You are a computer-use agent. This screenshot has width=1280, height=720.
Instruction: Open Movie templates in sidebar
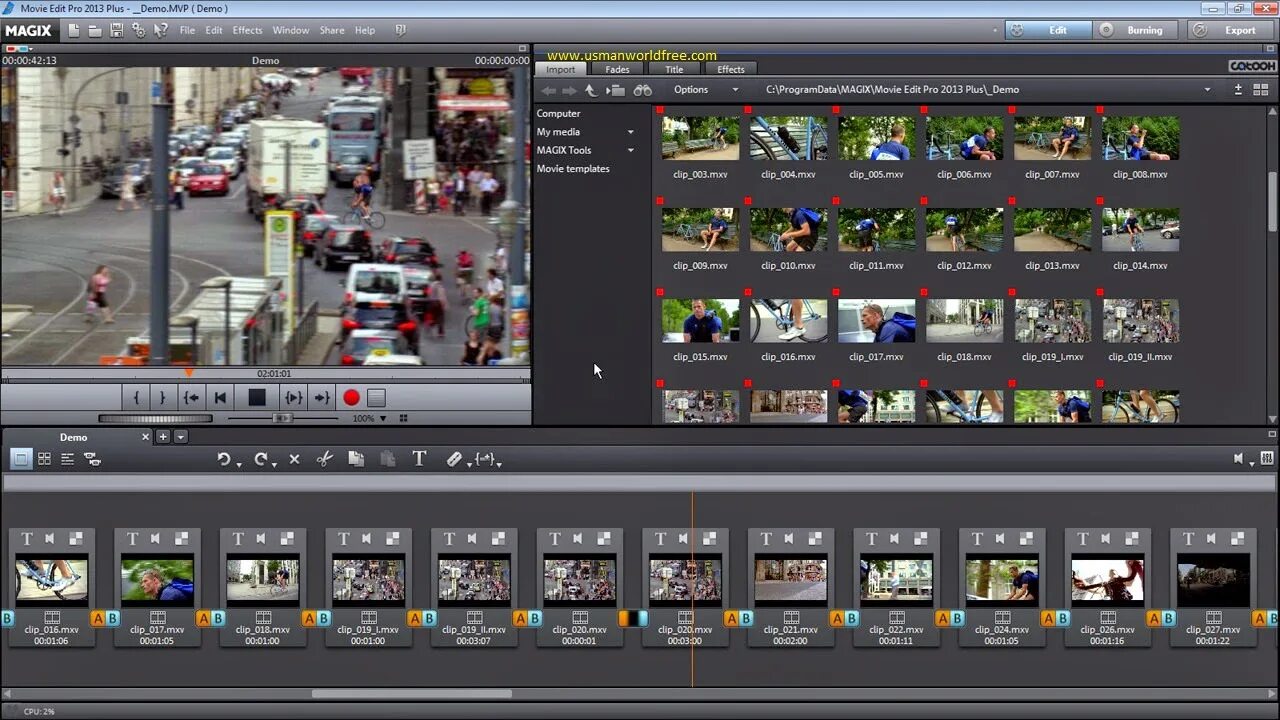(573, 169)
